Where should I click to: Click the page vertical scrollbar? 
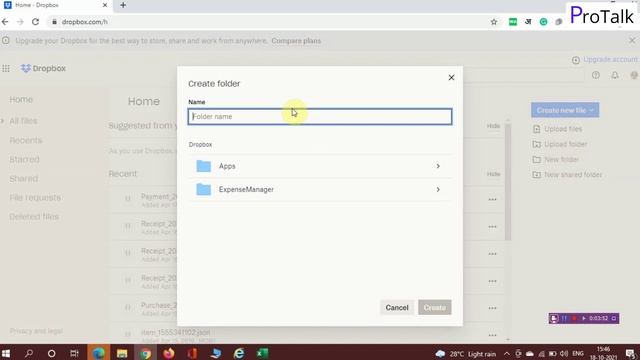tap(508, 182)
